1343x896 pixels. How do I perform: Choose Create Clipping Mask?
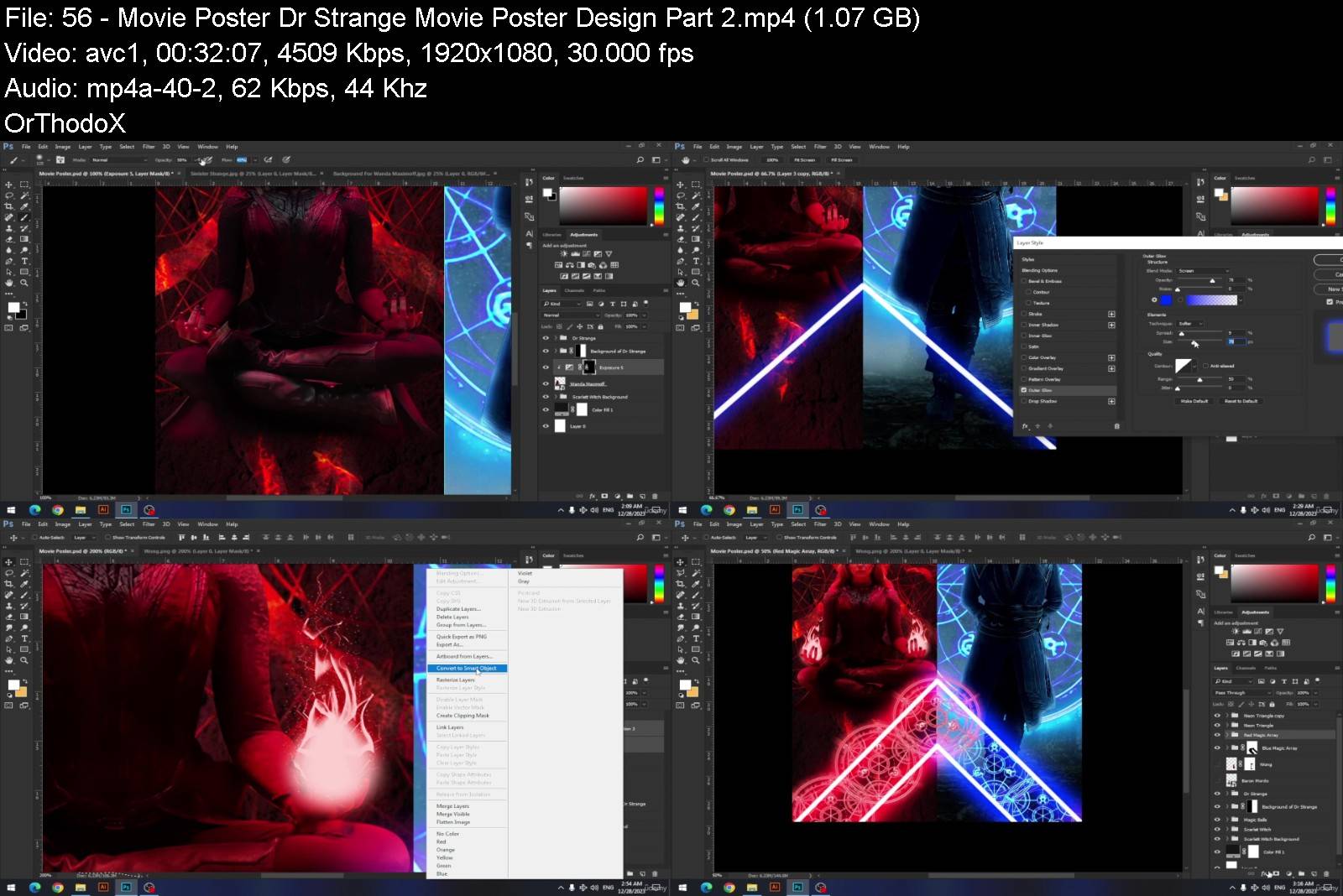pos(462,716)
